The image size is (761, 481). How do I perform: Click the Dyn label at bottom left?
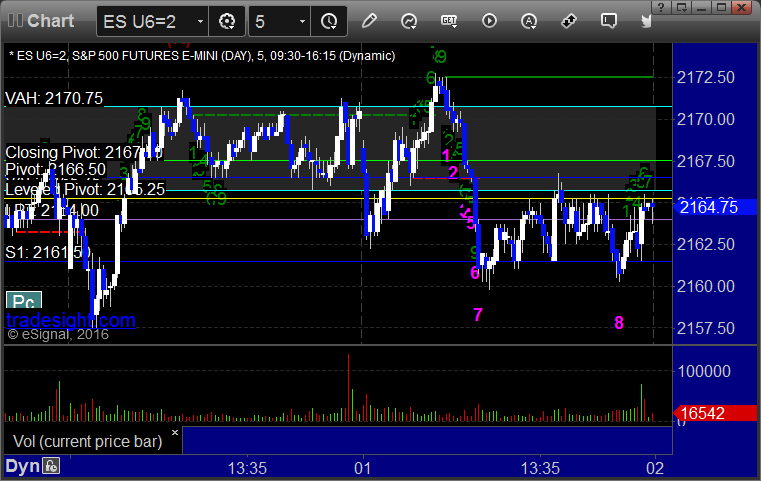pyautogui.click(x=22, y=466)
